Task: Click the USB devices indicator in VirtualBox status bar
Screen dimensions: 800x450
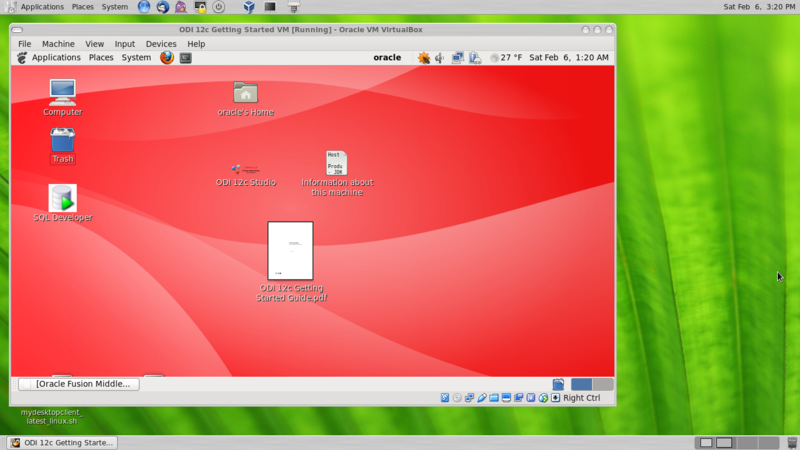Action: 482,398
